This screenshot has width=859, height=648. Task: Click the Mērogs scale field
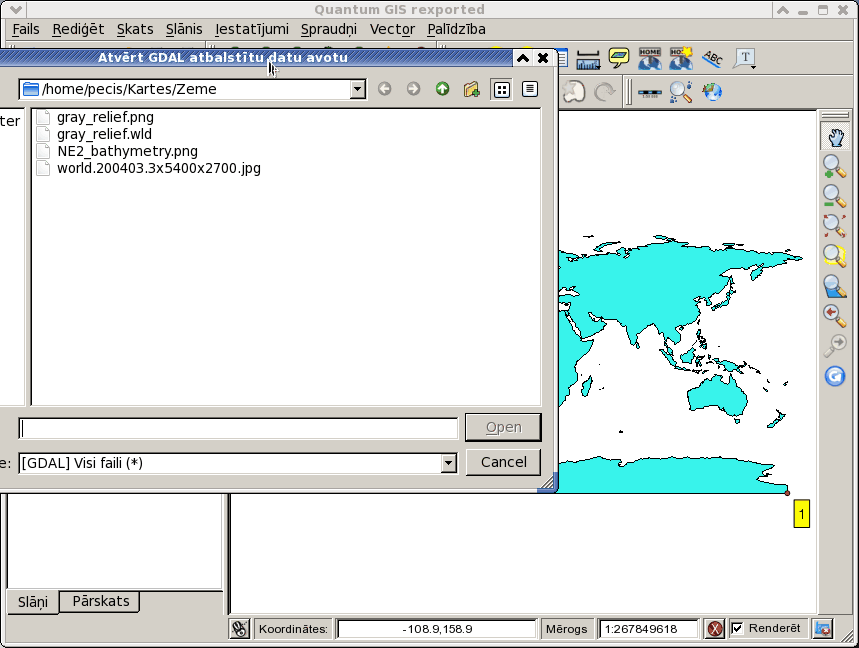click(x=649, y=629)
